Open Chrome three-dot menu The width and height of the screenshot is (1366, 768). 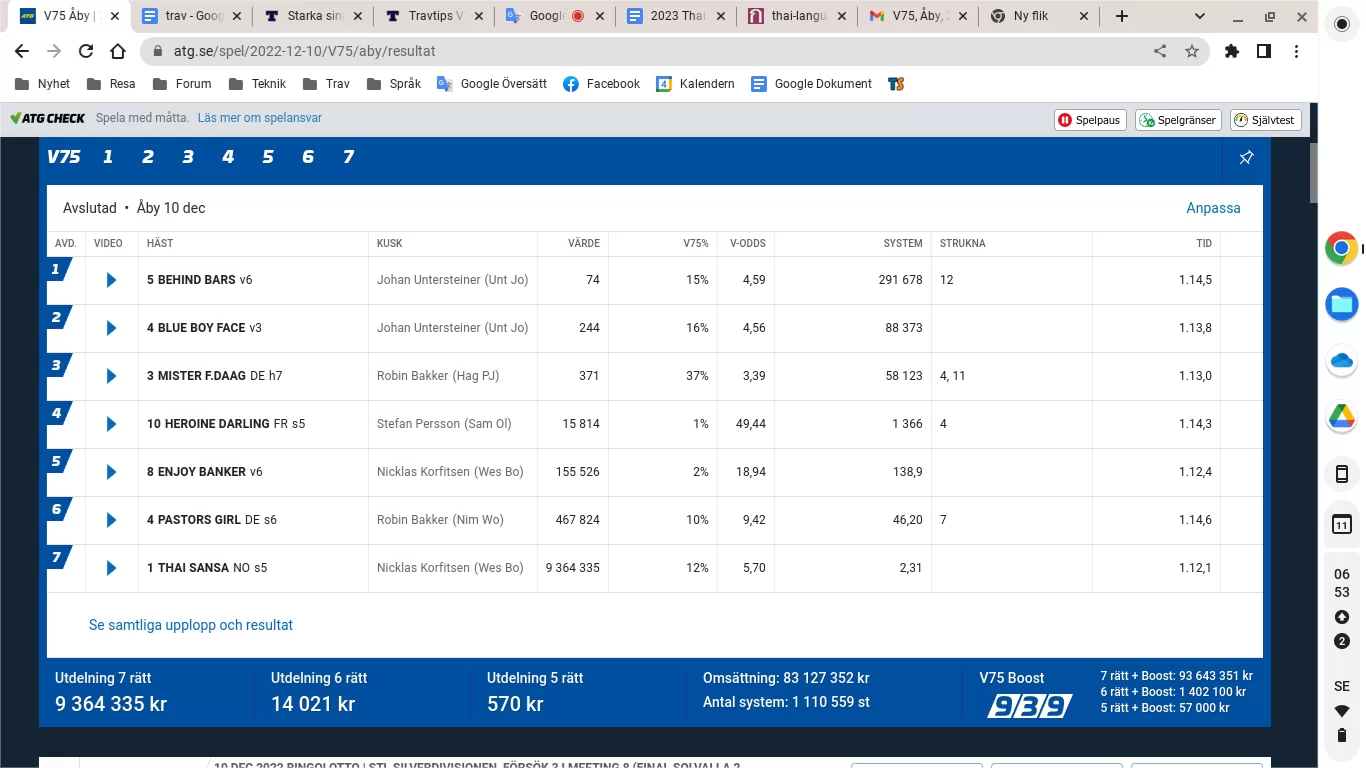1296,51
